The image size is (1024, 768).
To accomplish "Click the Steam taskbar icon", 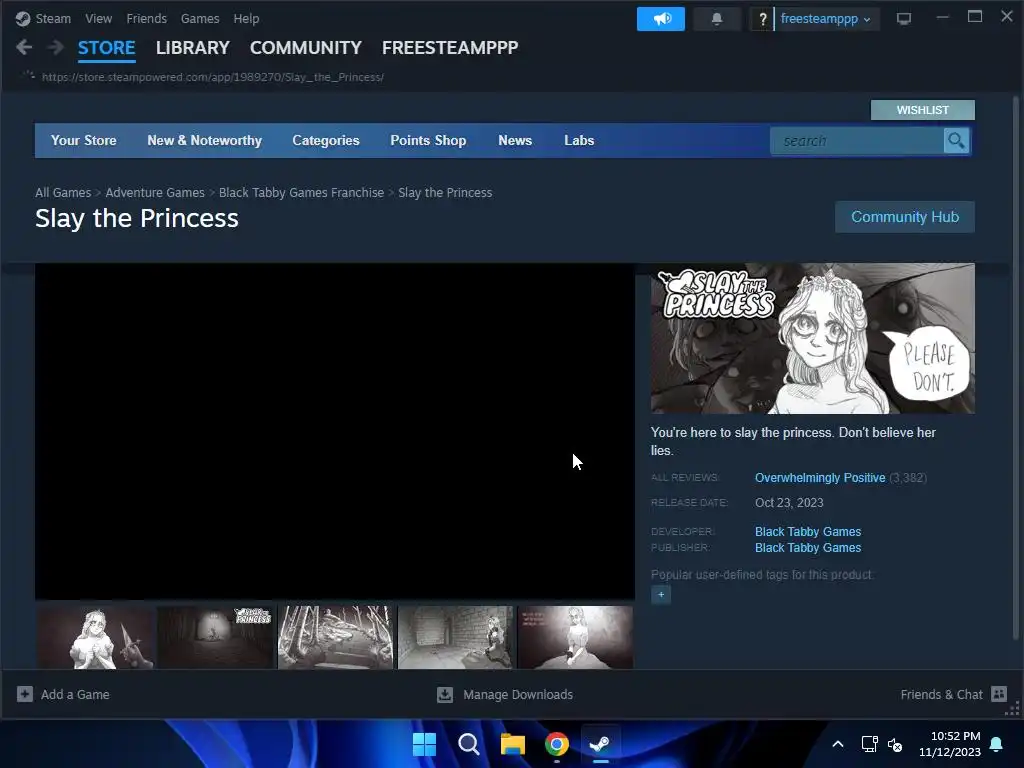I will coord(600,744).
